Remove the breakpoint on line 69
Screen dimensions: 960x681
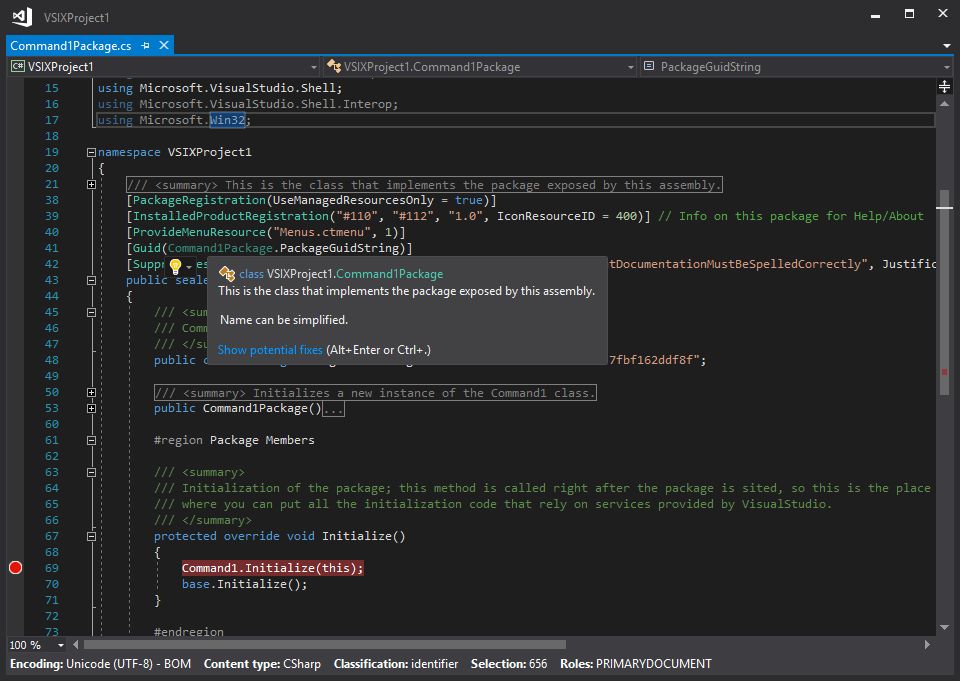(x=16, y=568)
